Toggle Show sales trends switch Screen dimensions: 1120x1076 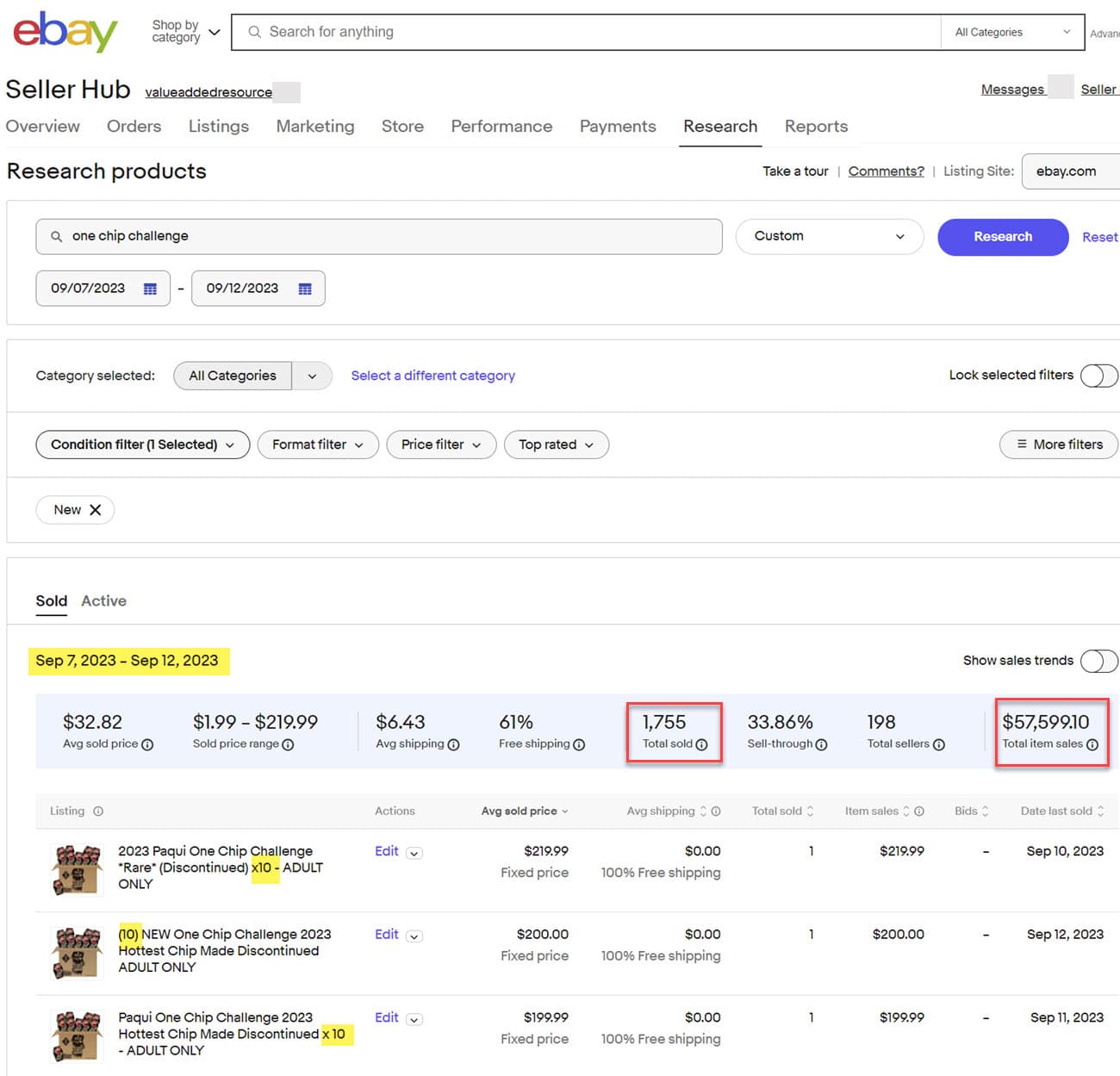1099,661
